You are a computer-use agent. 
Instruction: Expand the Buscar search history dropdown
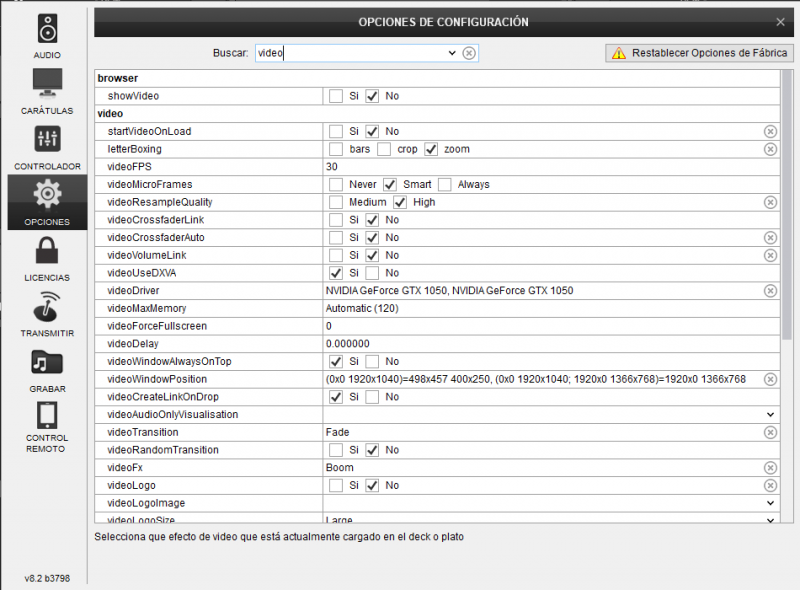point(452,53)
